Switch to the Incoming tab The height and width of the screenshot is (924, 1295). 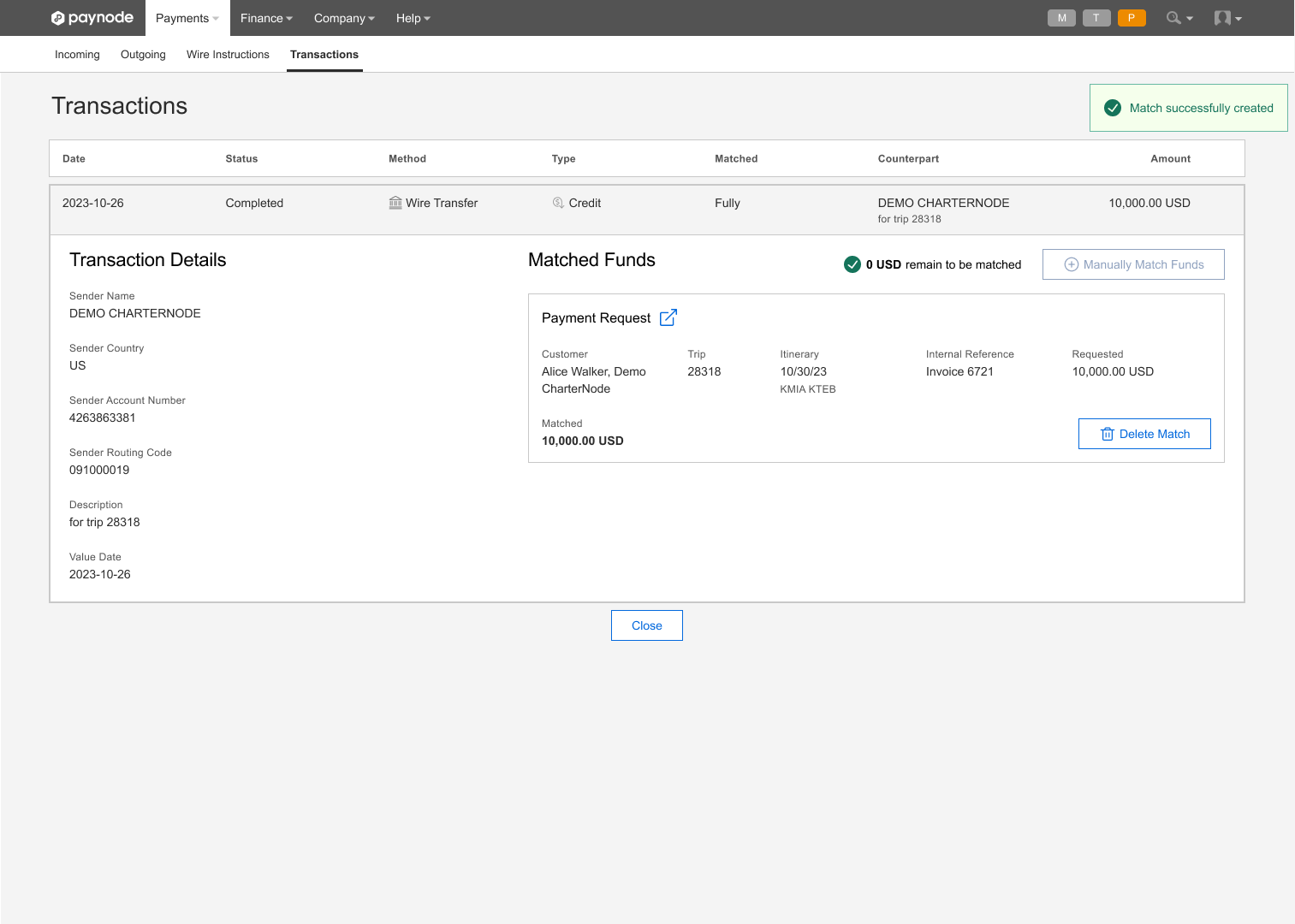77,54
